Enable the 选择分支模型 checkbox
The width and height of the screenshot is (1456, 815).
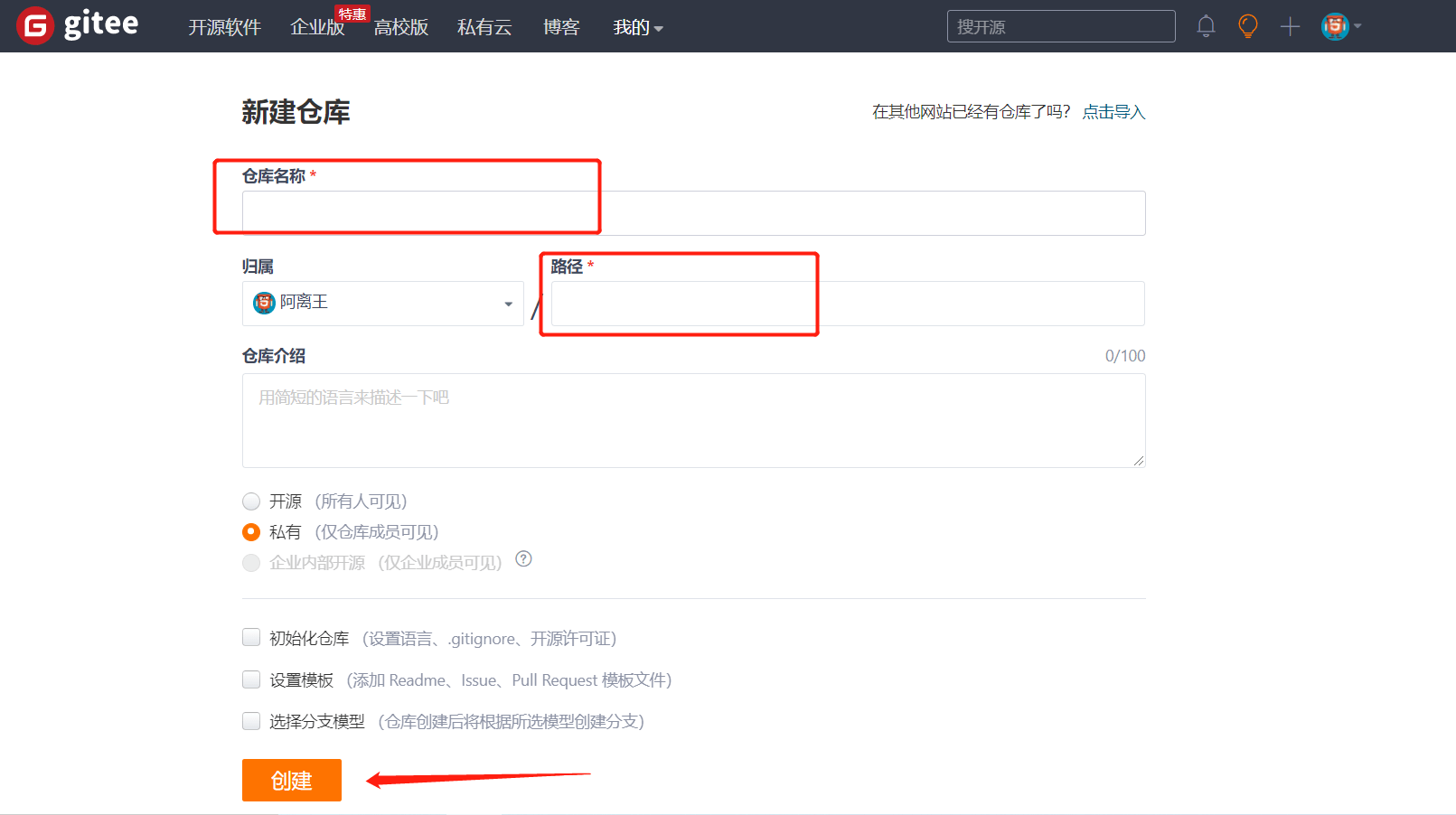pyautogui.click(x=251, y=721)
